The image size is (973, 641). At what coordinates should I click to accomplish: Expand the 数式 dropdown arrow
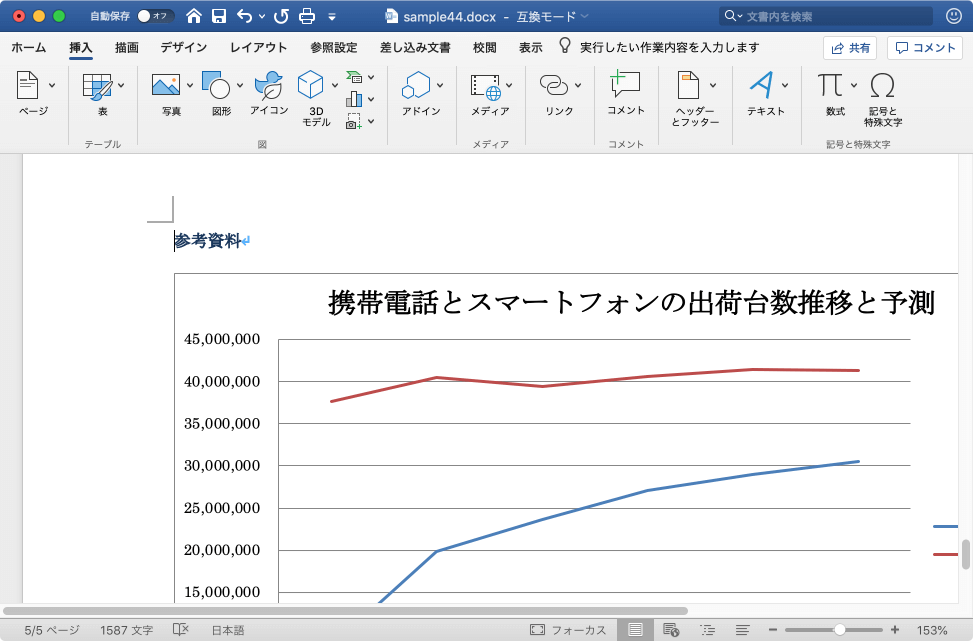tap(854, 86)
